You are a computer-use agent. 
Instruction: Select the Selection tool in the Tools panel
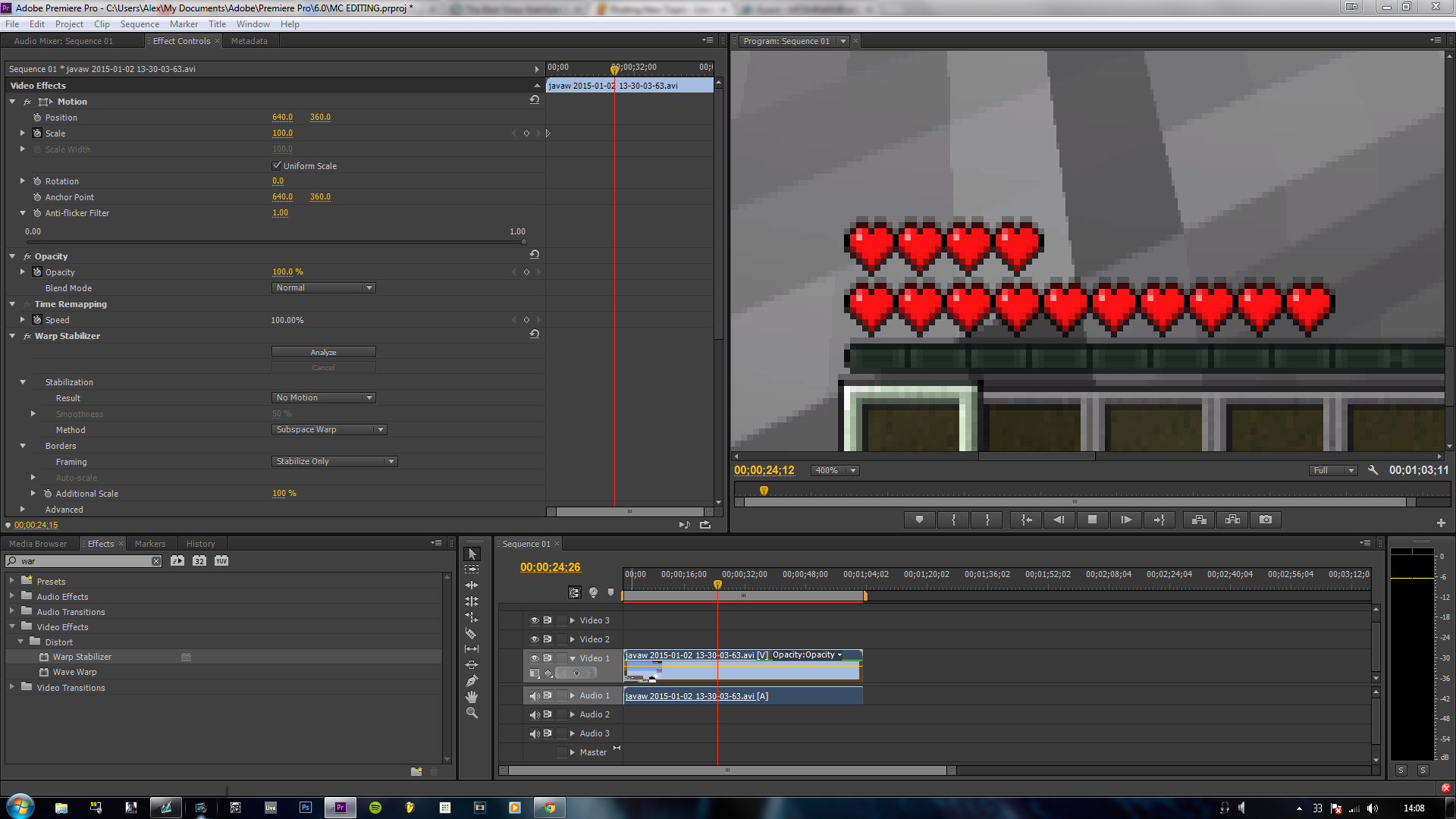click(472, 554)
